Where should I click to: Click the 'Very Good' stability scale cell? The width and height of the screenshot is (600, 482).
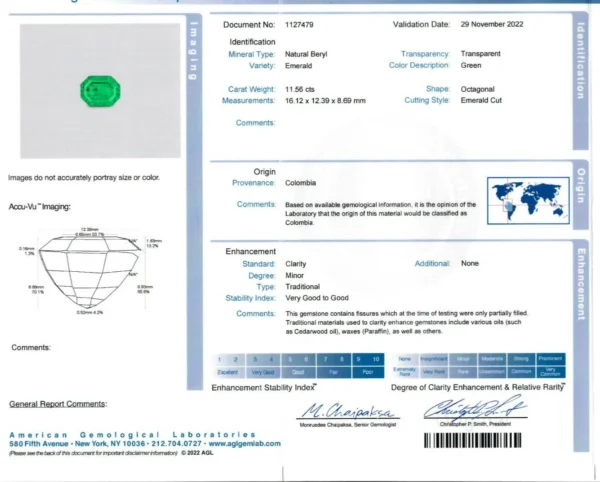[x=263, y=372]
